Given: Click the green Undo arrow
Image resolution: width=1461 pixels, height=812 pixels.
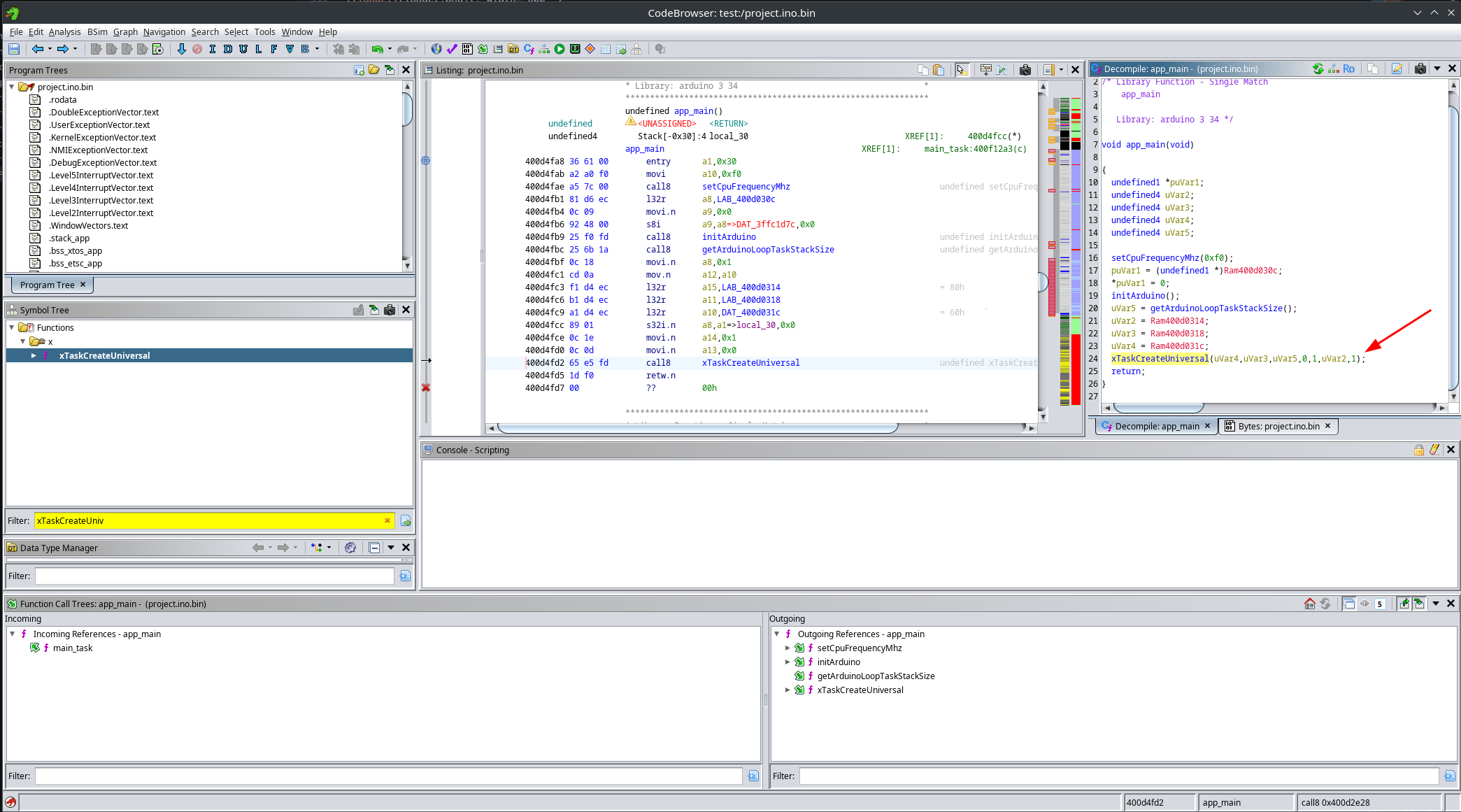Looking at the screenshot, I should coord(377,49).
